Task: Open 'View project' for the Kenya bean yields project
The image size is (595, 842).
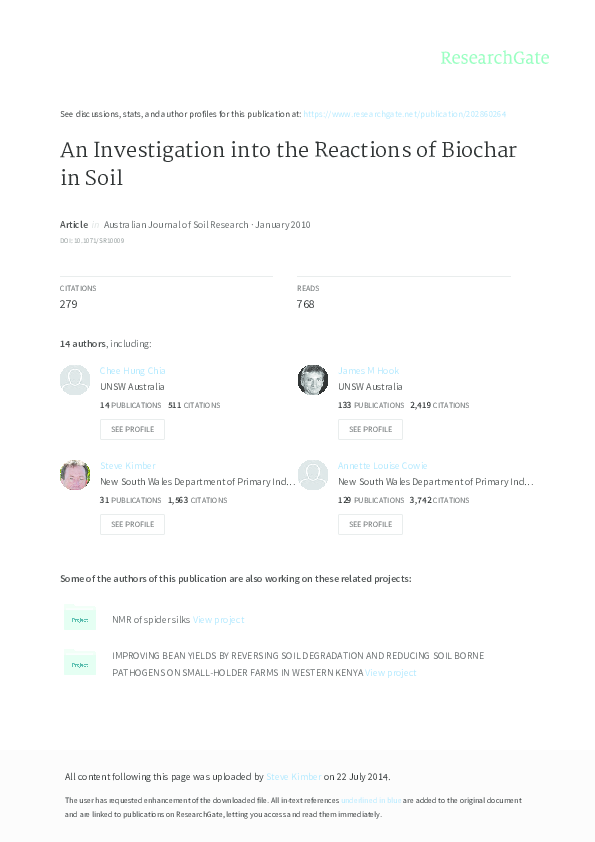Action: coord(391,672)
